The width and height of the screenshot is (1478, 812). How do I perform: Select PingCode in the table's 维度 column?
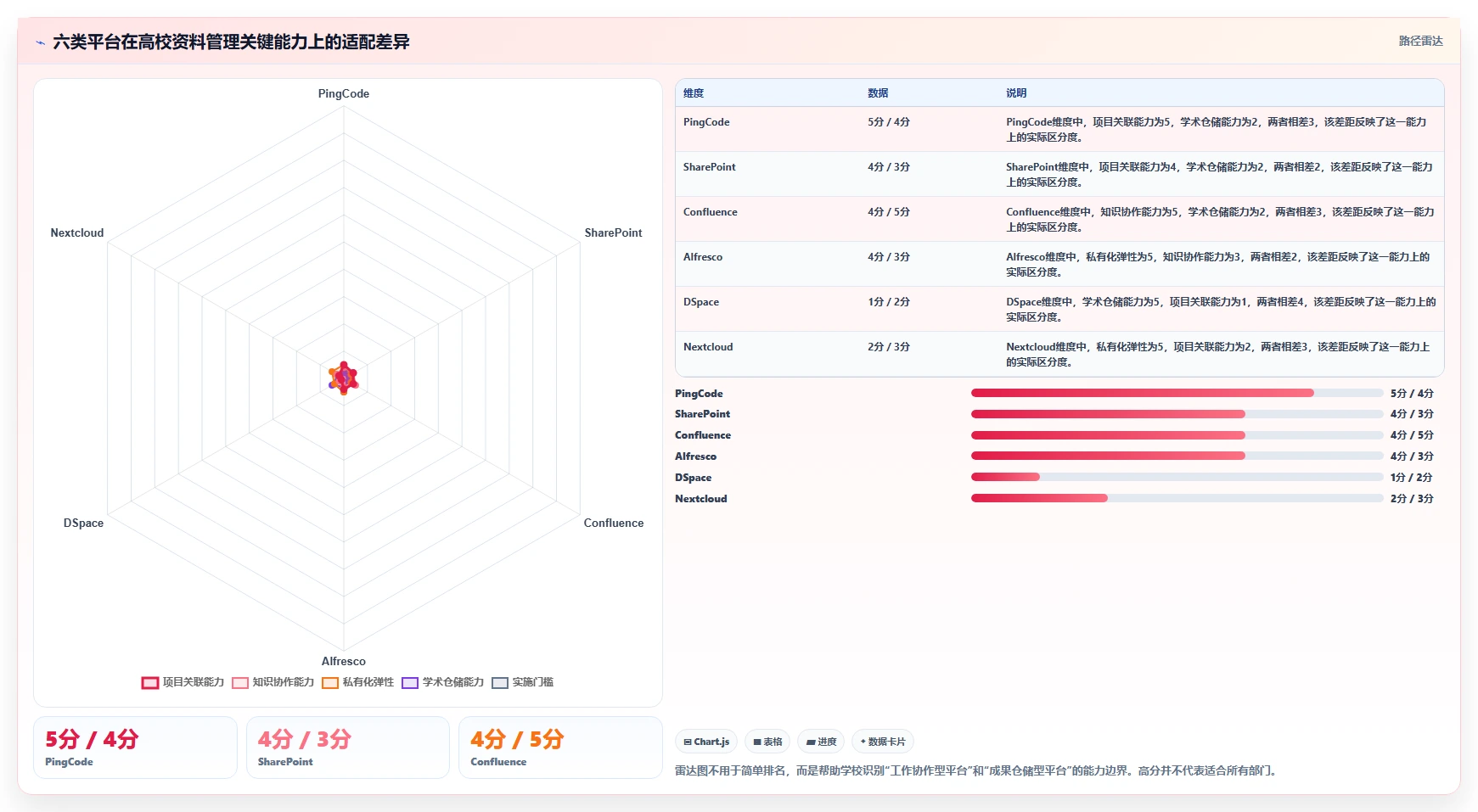[706, 122]
